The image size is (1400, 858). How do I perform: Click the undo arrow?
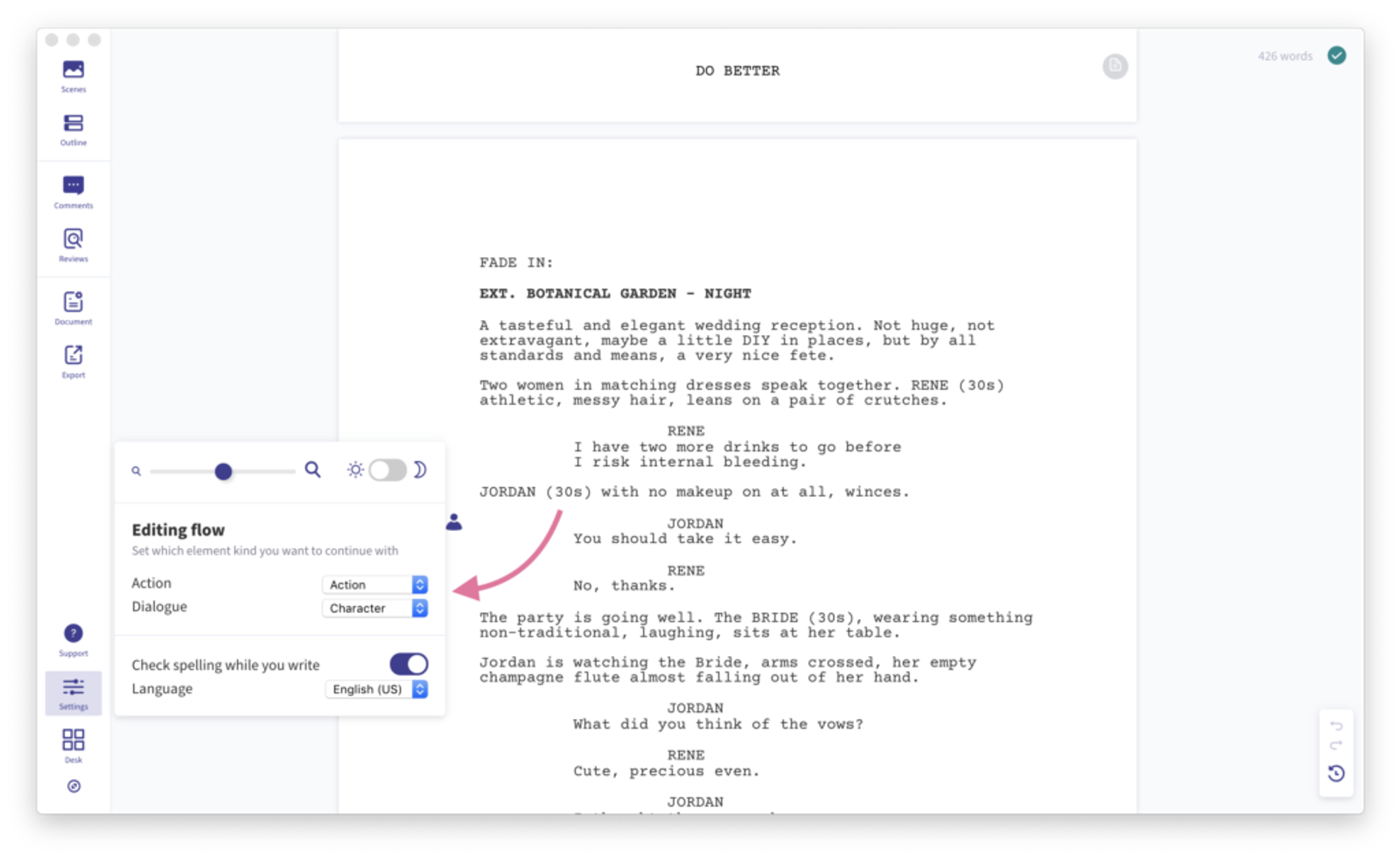(1336, 726)
